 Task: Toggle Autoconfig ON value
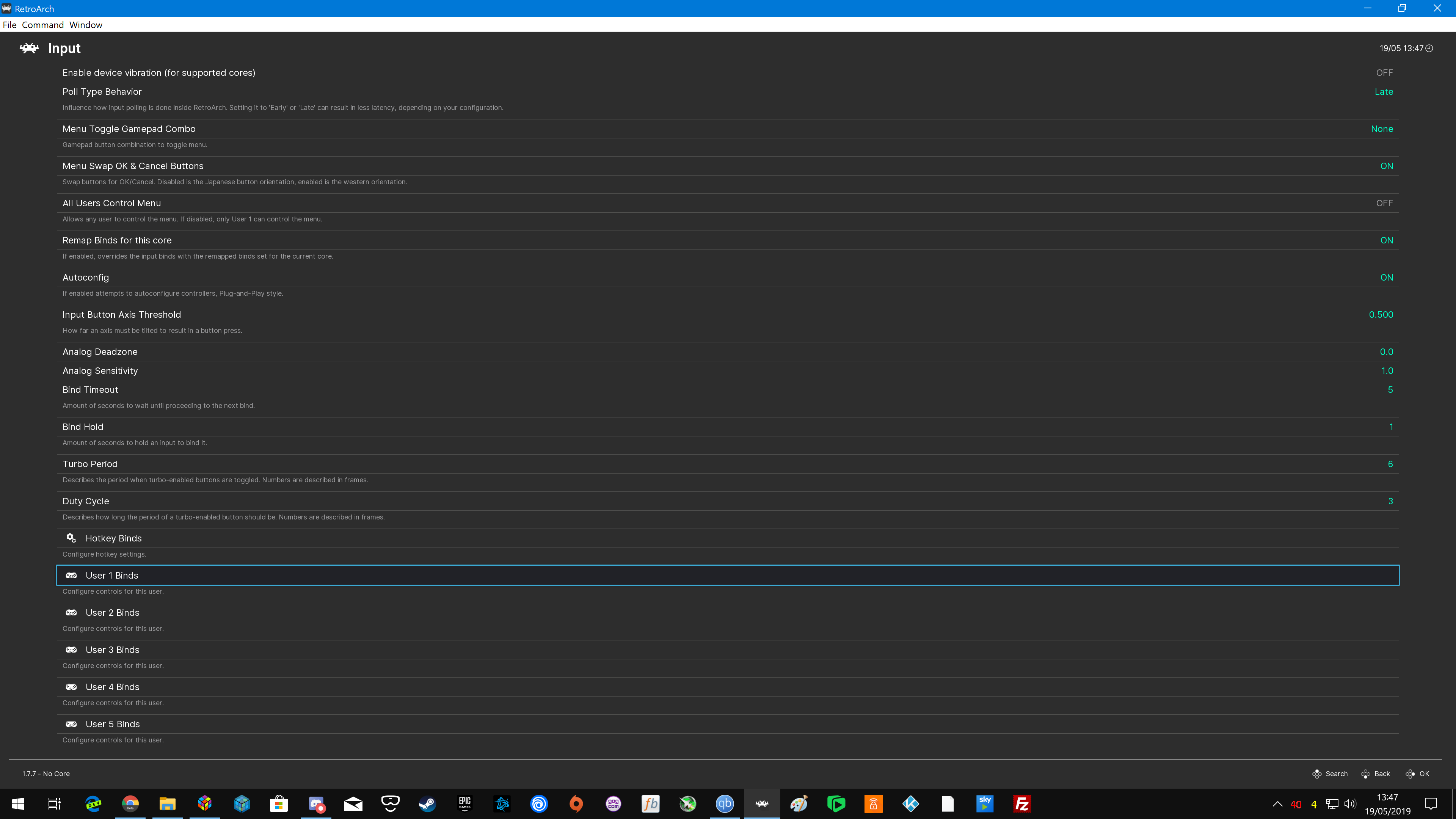pos(1387,278)
